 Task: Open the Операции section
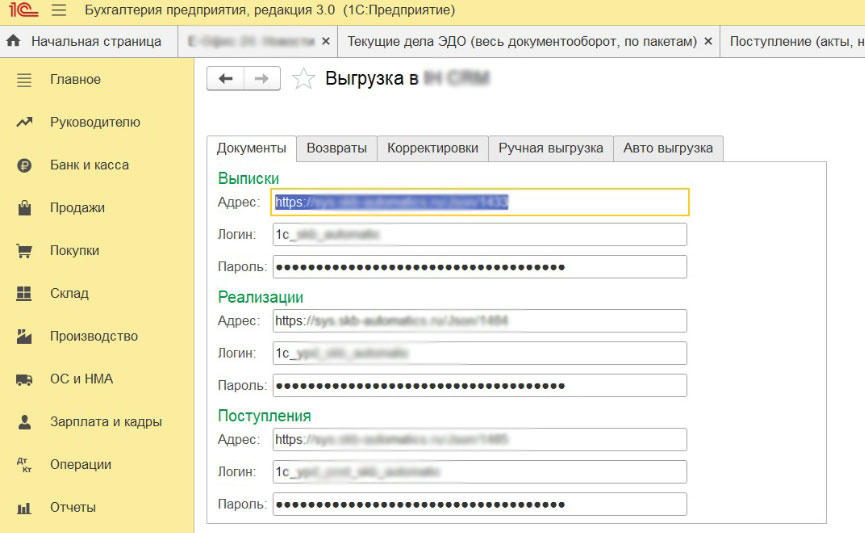[x=81, y=465]
